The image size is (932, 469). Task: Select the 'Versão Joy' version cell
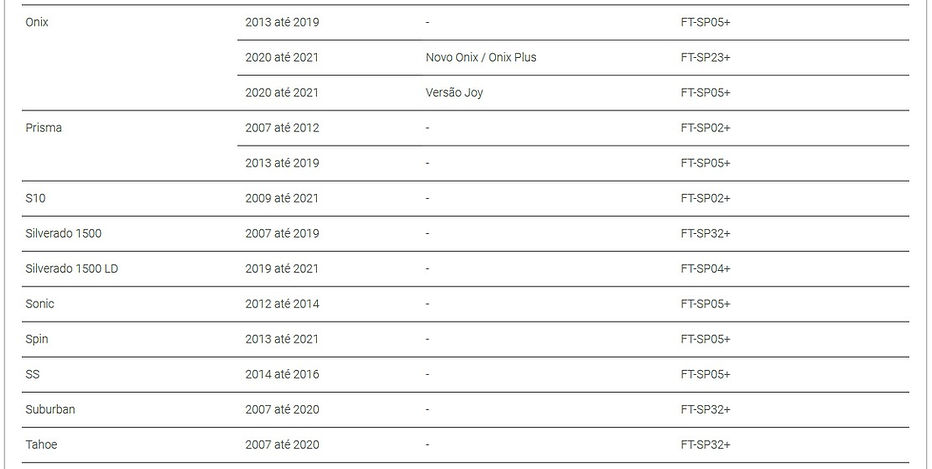[453, 93]
